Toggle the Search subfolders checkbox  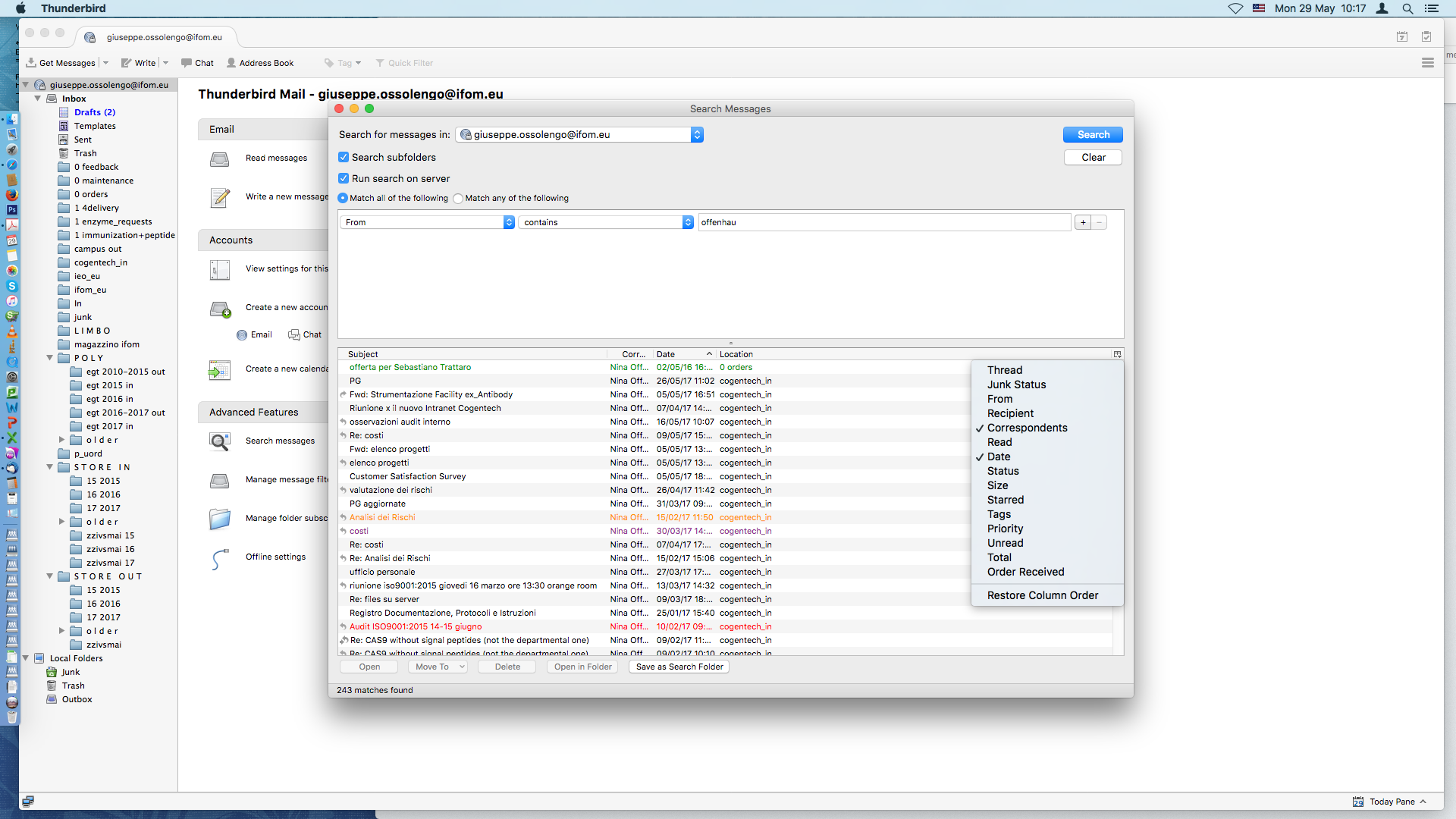pyautogui.click(x=344, y=157)
